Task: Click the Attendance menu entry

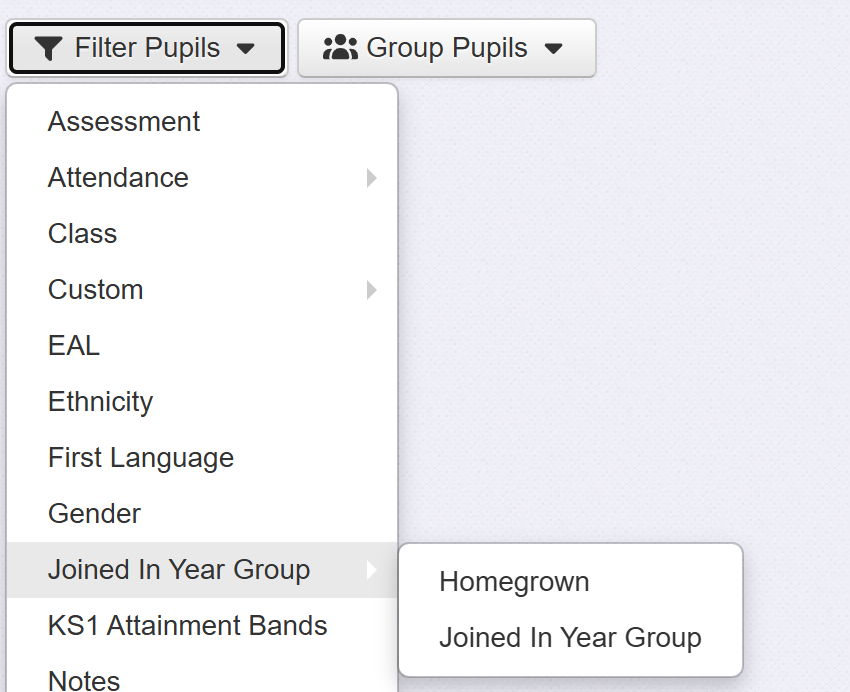Action: coord(118,178)
